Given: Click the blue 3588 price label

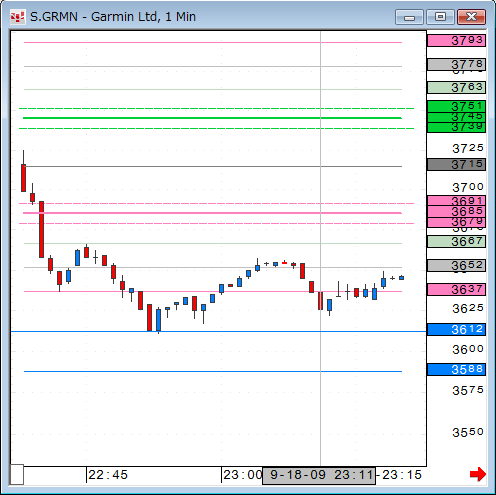Looking at the screenshot, I should pyautogui.click(x=456, y=369).
